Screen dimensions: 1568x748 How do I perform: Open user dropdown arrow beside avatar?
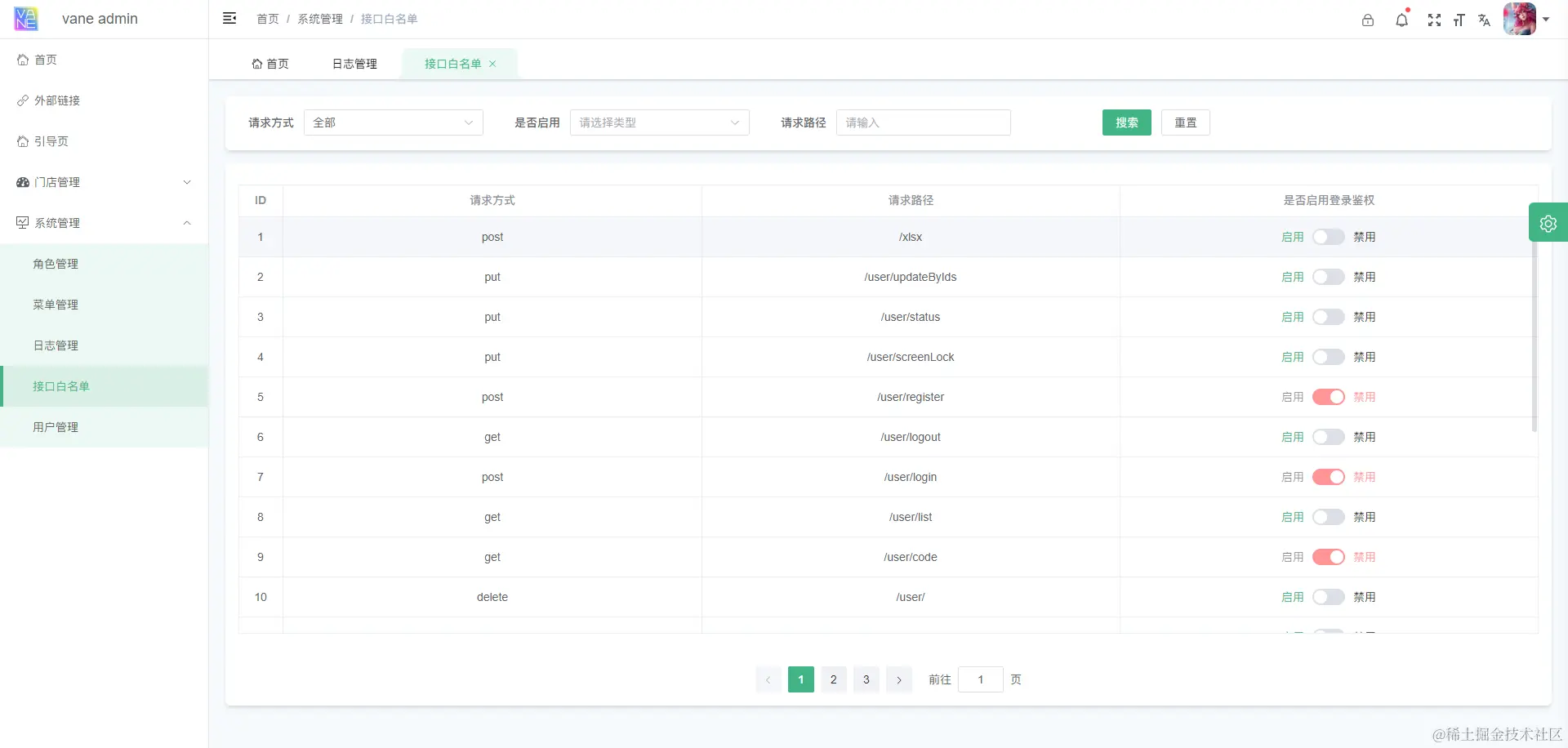(1546, 20)
